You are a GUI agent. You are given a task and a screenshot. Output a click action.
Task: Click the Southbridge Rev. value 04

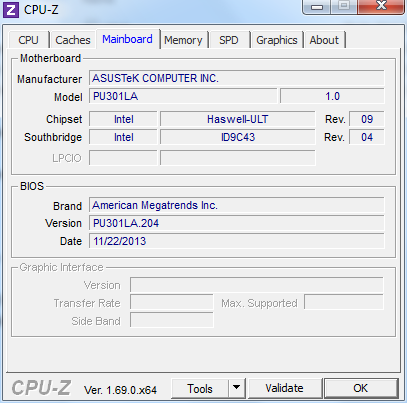[x=367, y=137]
